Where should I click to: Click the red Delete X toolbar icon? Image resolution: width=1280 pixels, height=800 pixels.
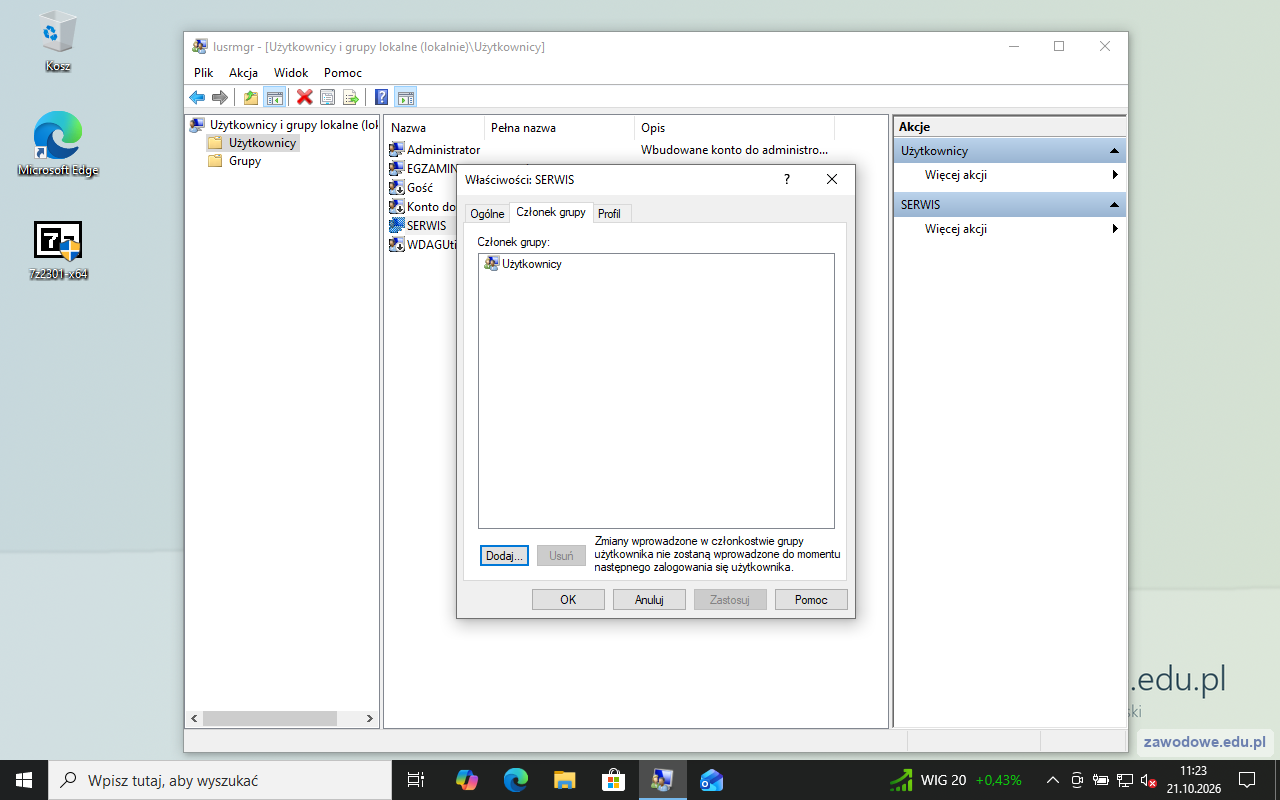pyautogui.click(x=305, y=97)
